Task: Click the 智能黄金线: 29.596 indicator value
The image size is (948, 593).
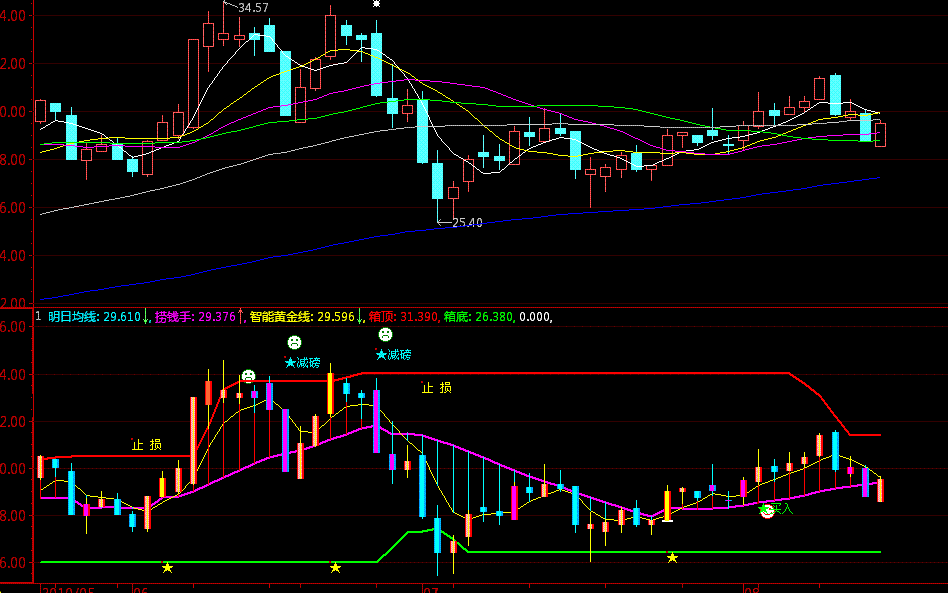Action: point(302,317)
